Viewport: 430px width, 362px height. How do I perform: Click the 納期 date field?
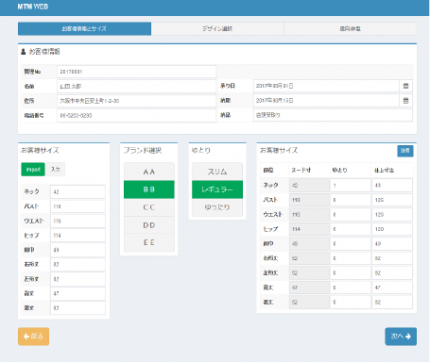326,101
